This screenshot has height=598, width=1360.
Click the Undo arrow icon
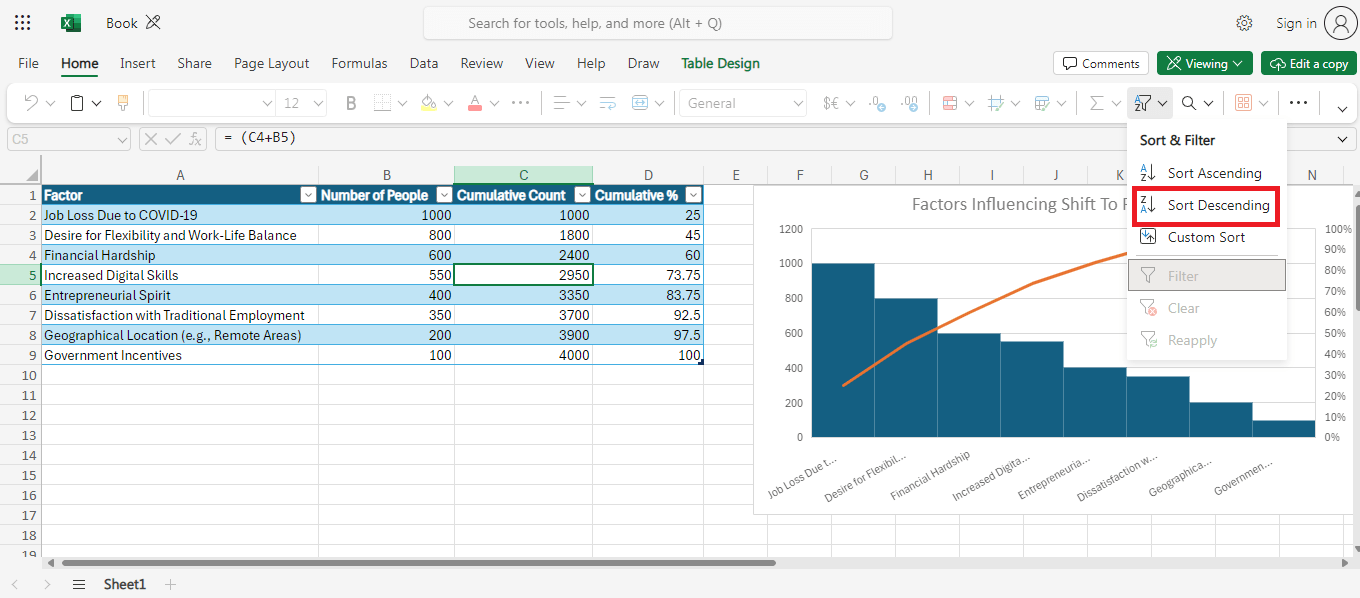[x=31, y=103]
